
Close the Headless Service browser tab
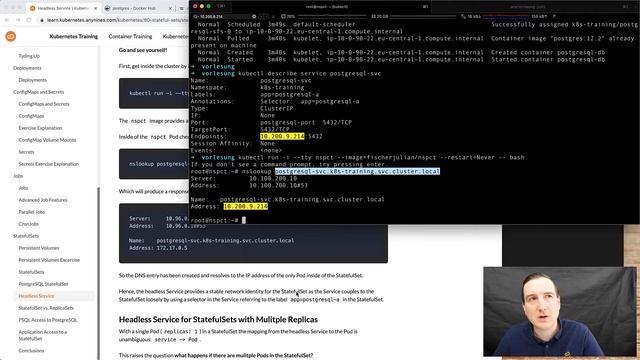96,8
